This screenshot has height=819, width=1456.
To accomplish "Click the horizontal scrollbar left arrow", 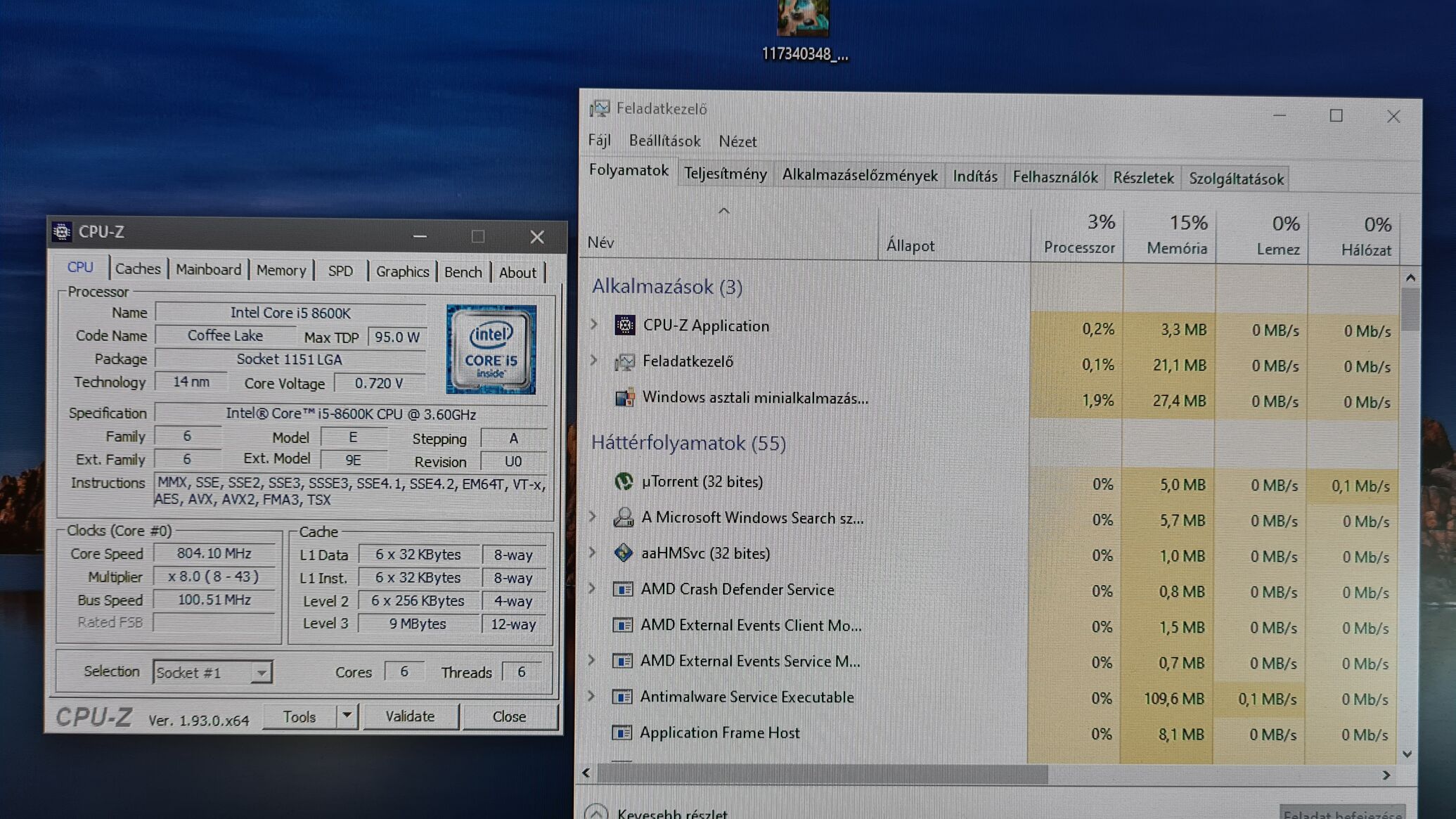I will tap(586, 773).
